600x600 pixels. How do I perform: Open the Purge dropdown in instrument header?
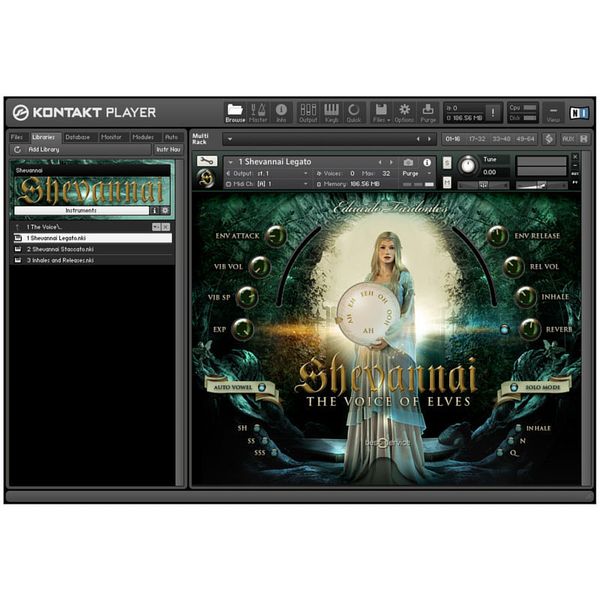(x=413, y=173)
